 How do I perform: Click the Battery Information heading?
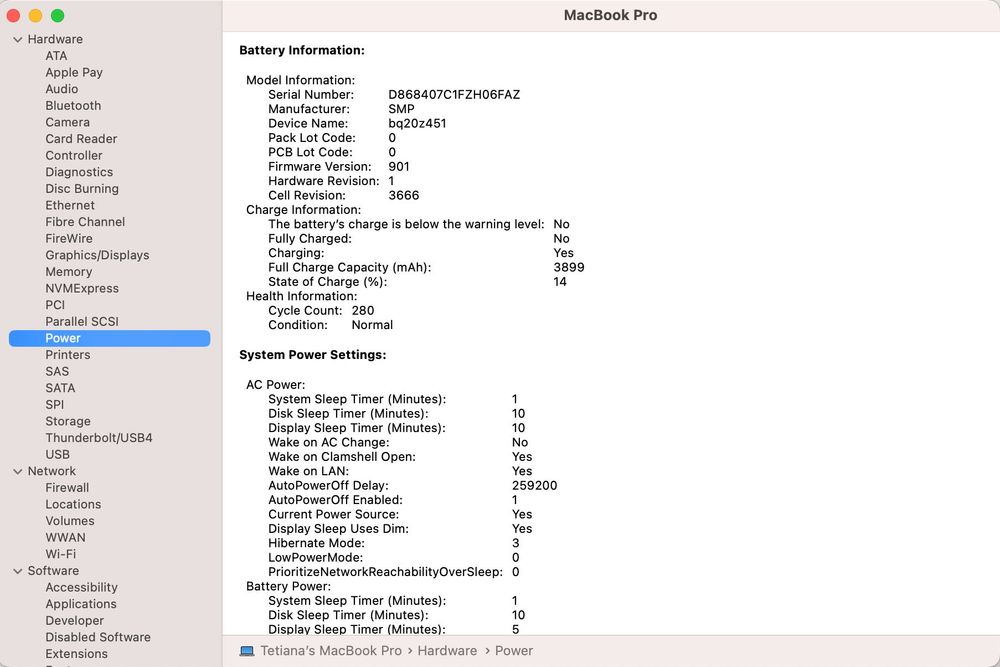pyautogui.click(x=302, y=50)
